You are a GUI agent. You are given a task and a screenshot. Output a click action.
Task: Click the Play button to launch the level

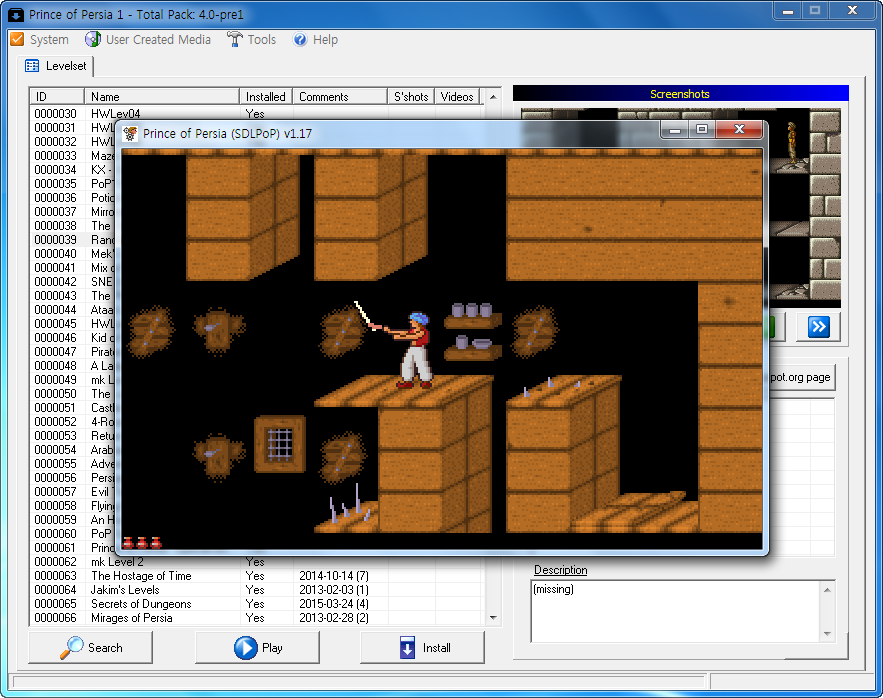[257, 647]
